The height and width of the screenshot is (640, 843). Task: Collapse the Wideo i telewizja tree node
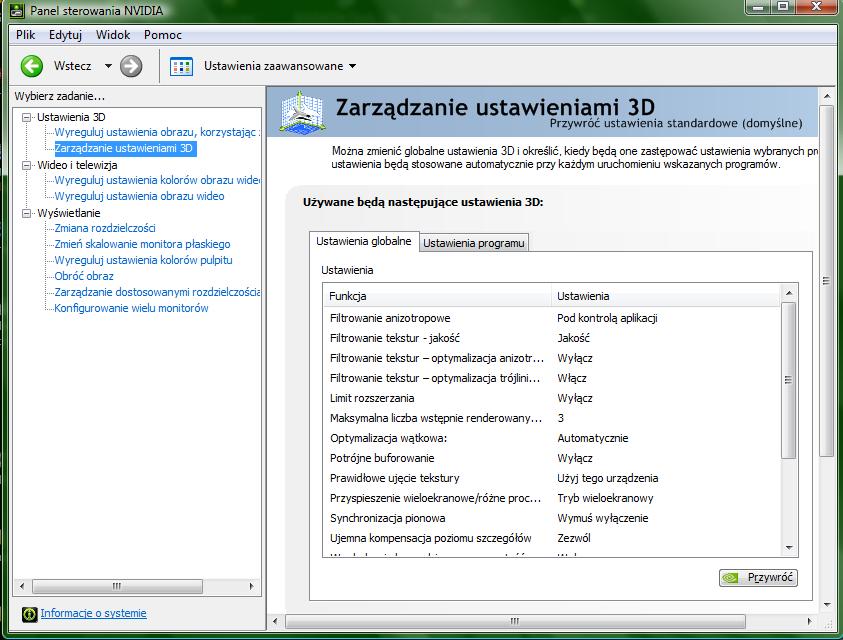(26, 165)
